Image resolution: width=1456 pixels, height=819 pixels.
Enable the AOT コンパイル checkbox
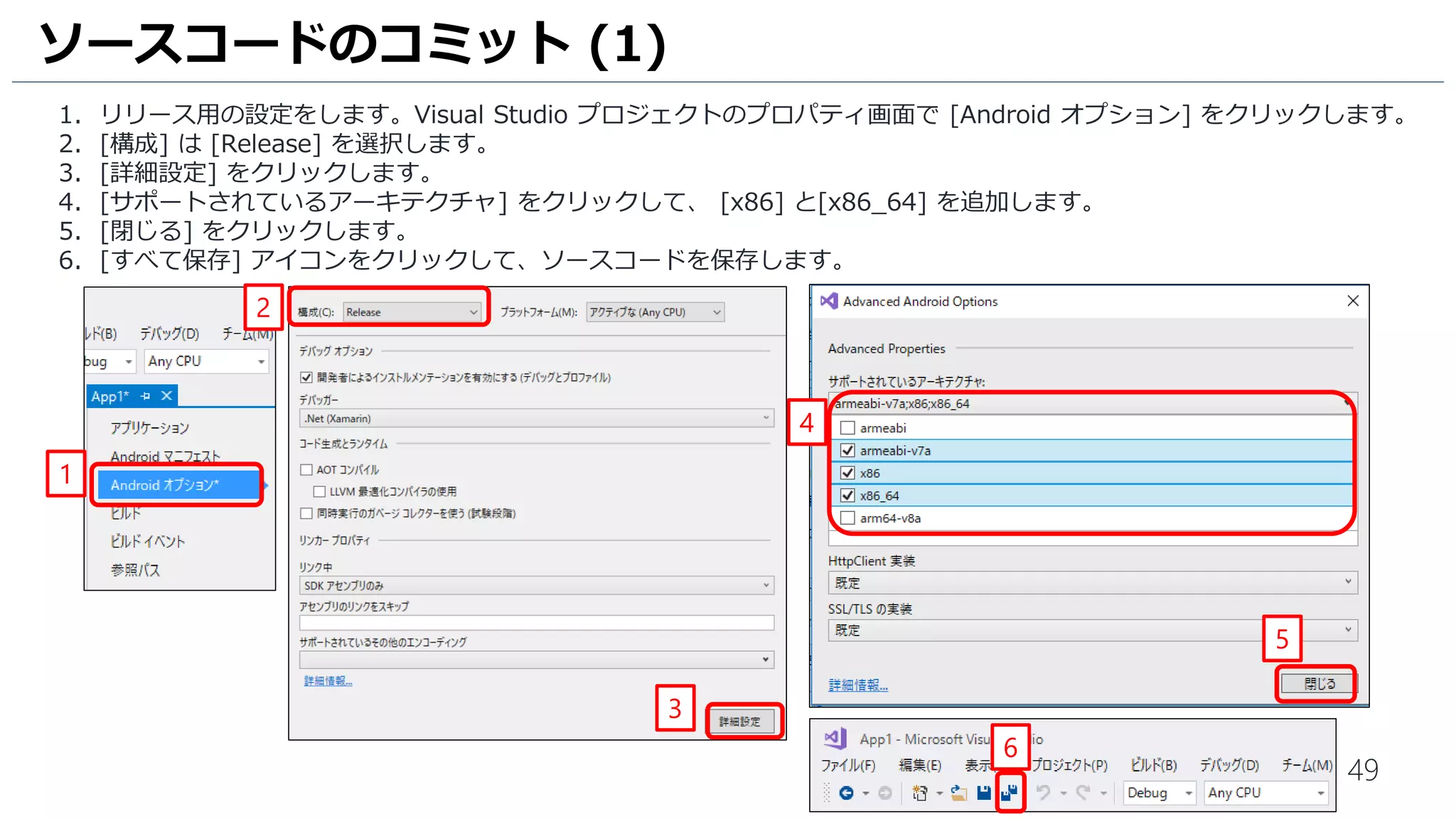[306, 469]
